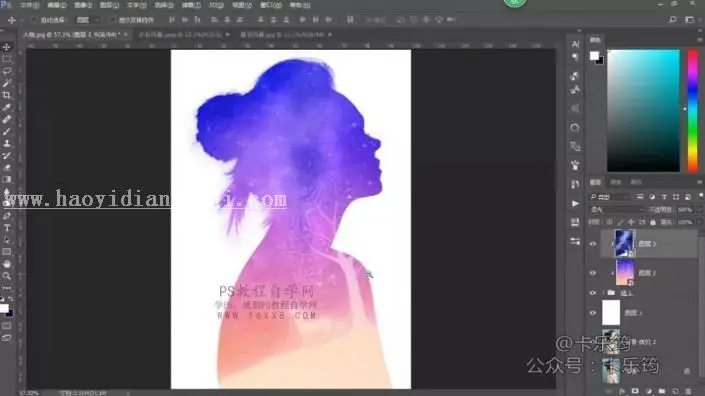
Task: Open the layer blend mode dropdown
Action: (x=616, y=209)
